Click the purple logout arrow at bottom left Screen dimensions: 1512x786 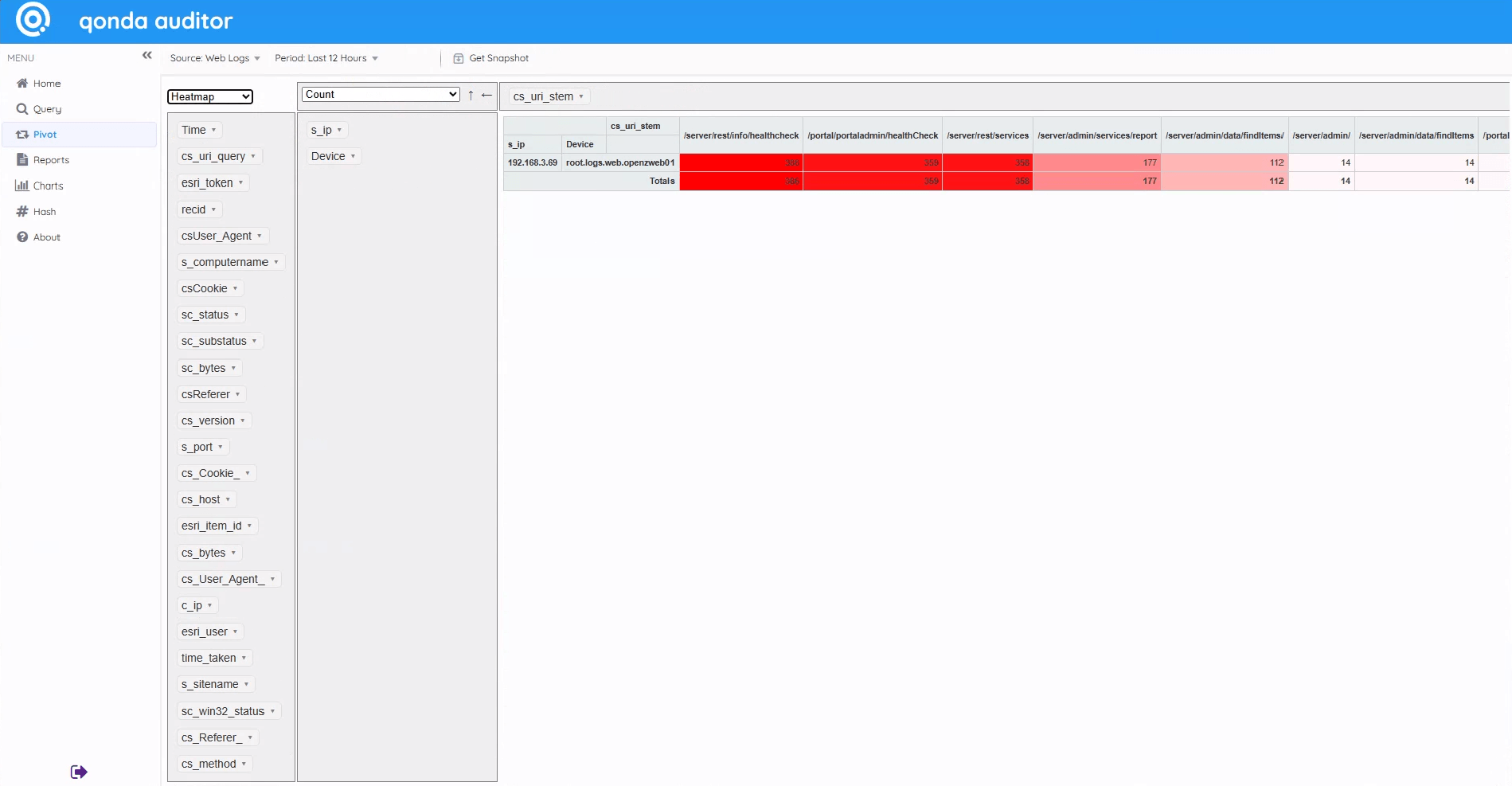[x=78, y=771]
